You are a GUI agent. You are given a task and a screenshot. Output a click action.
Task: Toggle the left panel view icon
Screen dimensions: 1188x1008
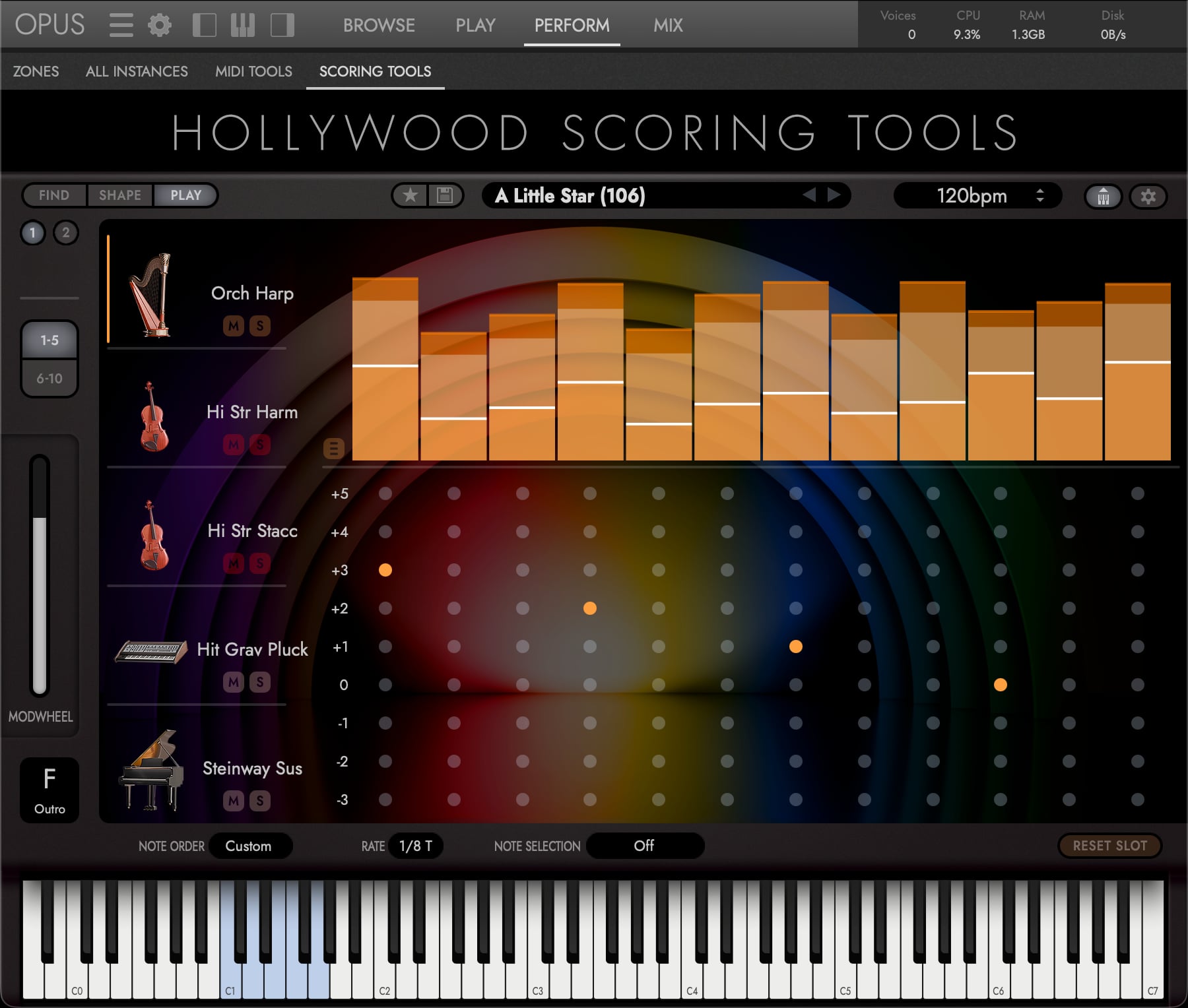click(x=205, y=25)
